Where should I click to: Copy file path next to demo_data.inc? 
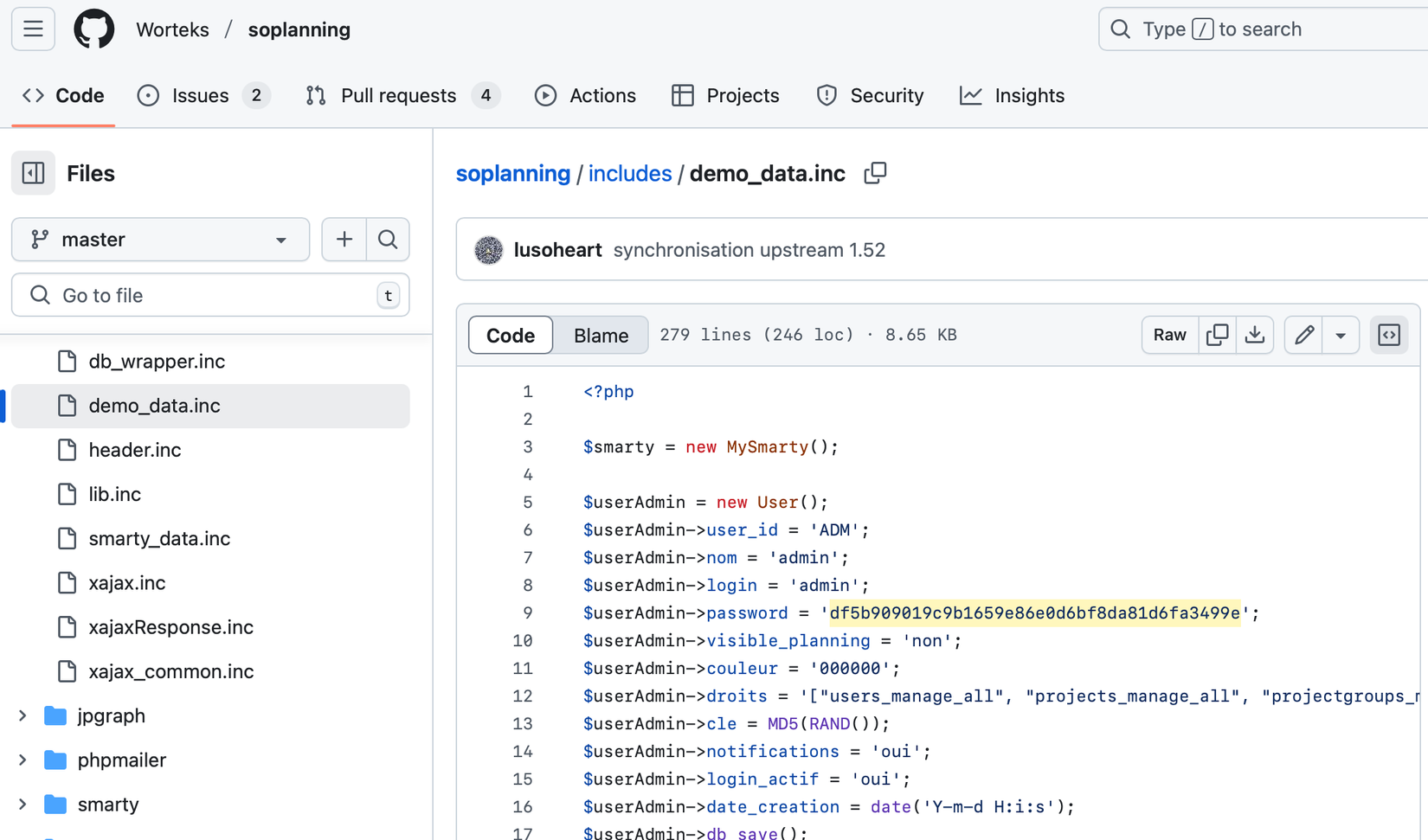875,173
